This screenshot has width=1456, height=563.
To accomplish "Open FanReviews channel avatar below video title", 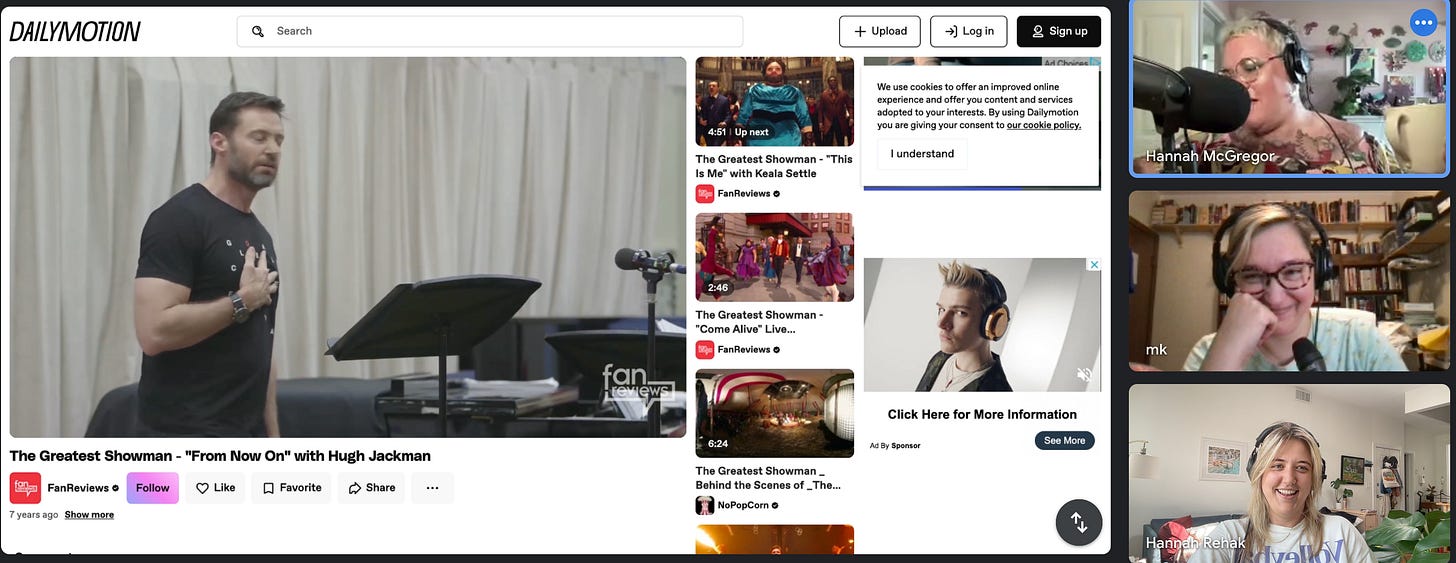I will pos(26,488).
